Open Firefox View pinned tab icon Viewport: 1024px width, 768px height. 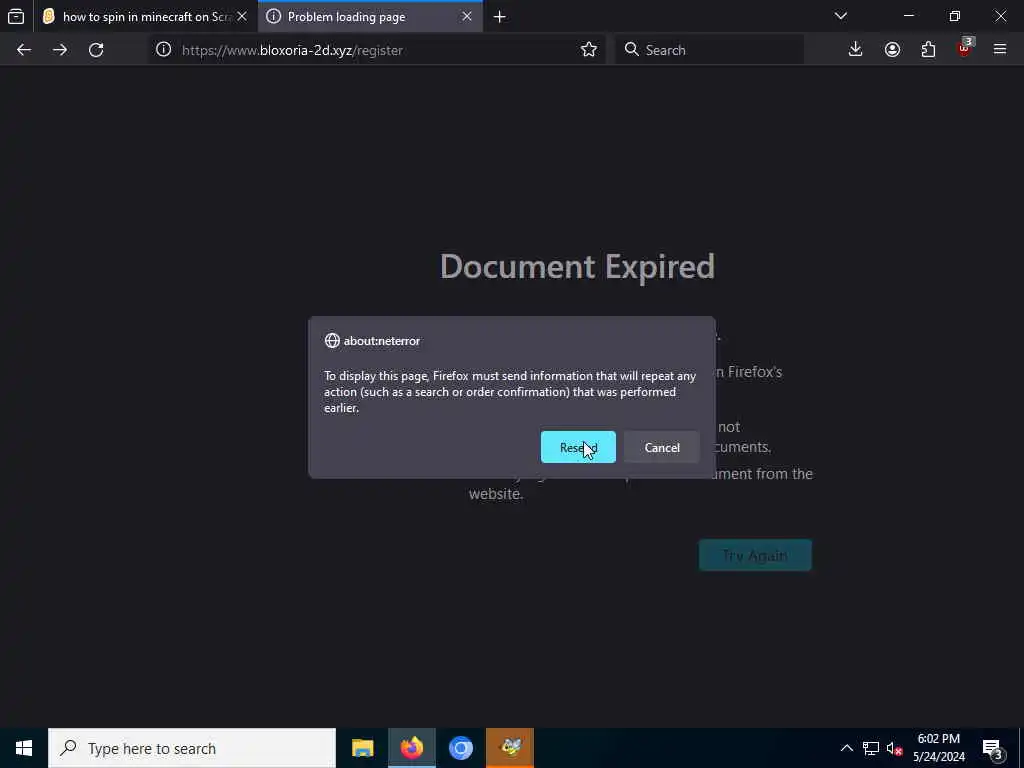click(x=16, y=16)
